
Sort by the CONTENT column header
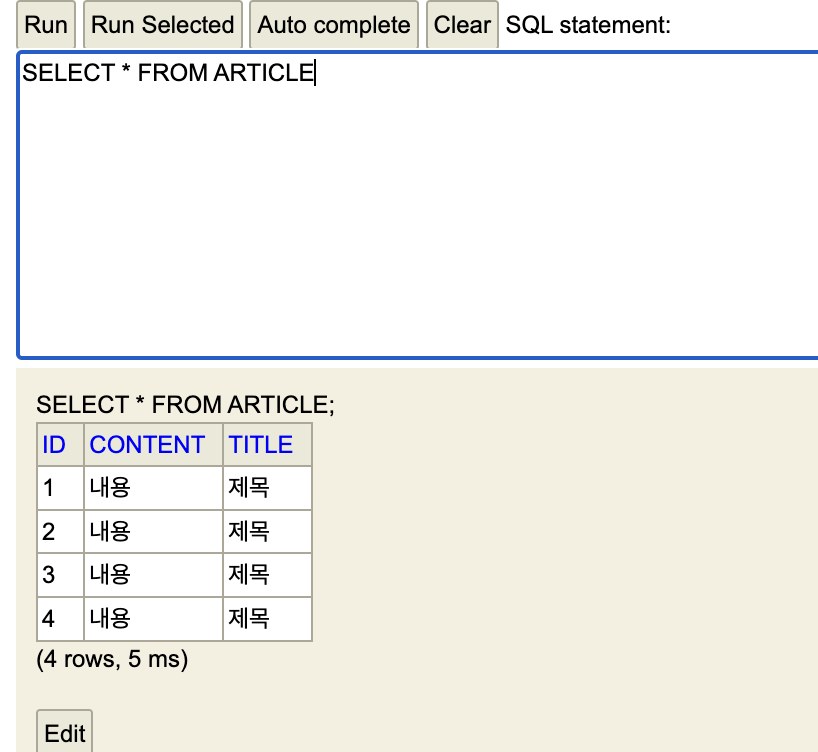click(147, 445)
